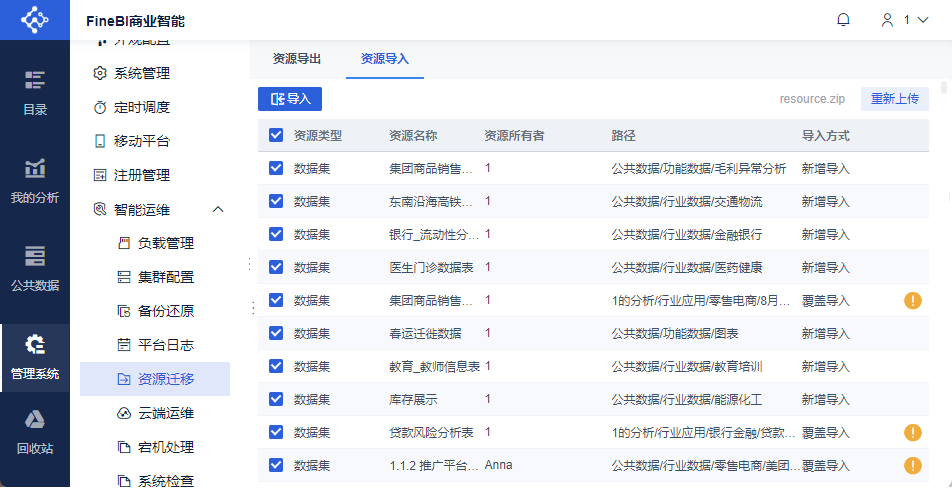
Task: Go to 公共数据 section icon
Action: click(x=35, y=267)
